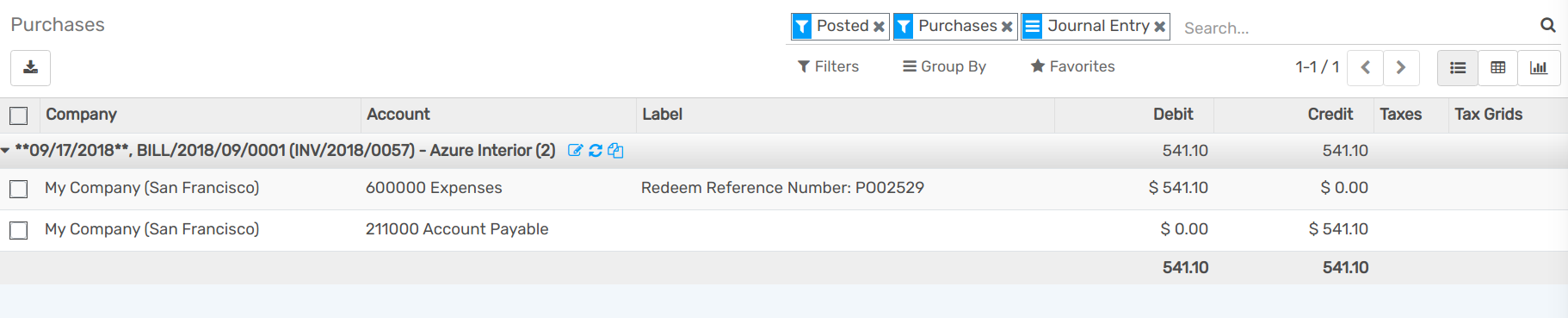The width and height of the screenshot is (1568, 318).
Task: Click the refresh icon on BILL/2018/09/0001 row
Action: [596, 151]
